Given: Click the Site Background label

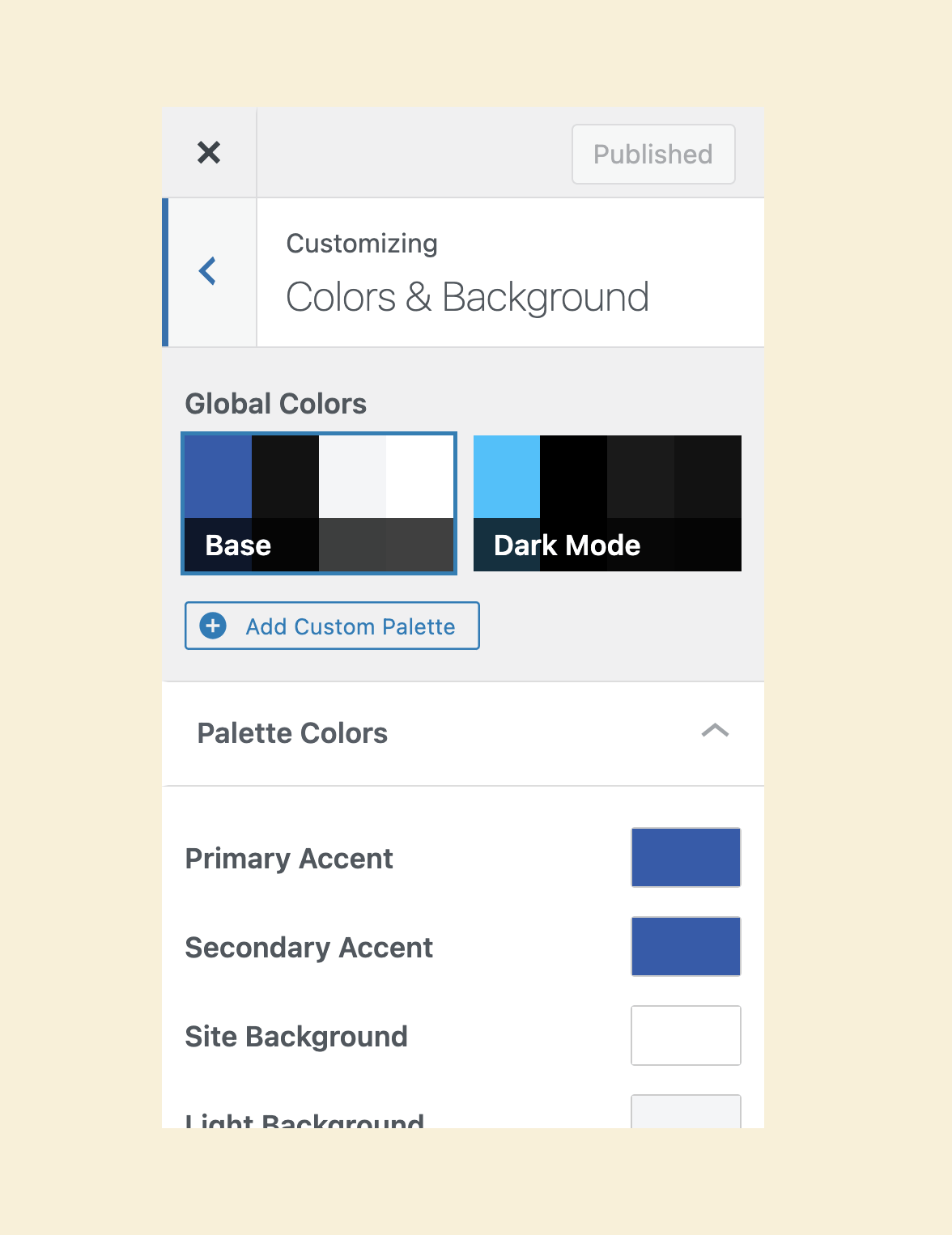Looking at the screenshot, I should [x=296, y=1037].
